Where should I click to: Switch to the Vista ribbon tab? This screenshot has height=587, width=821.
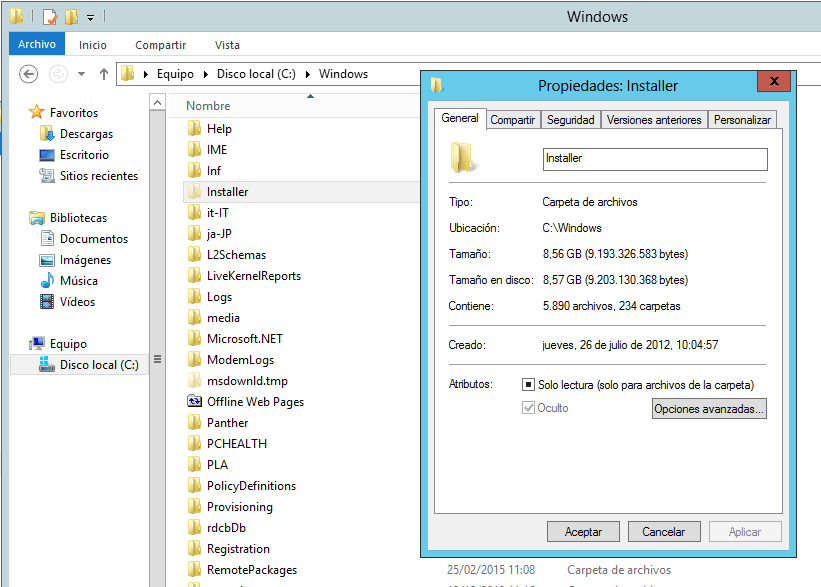227,45
